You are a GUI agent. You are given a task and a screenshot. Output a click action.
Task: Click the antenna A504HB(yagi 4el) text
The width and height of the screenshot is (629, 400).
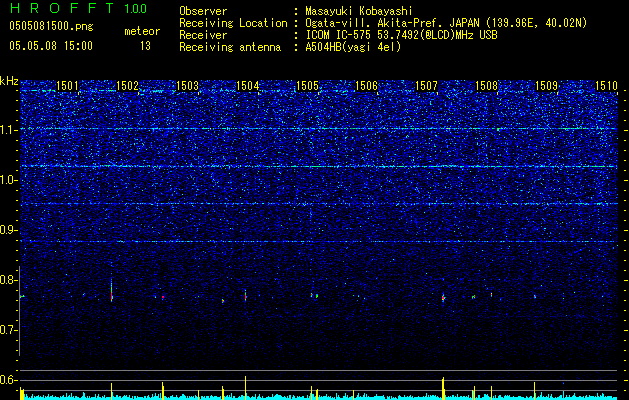click(353, 47)
